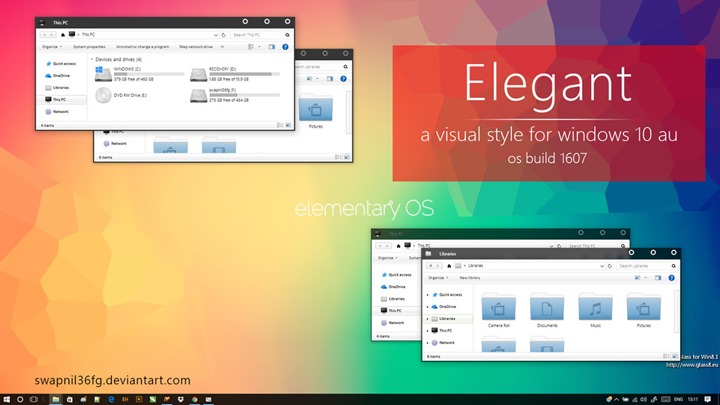Click search magnifier in lower Libraries window
Viewport: 720px width, 405px height.
coord(674,266)
